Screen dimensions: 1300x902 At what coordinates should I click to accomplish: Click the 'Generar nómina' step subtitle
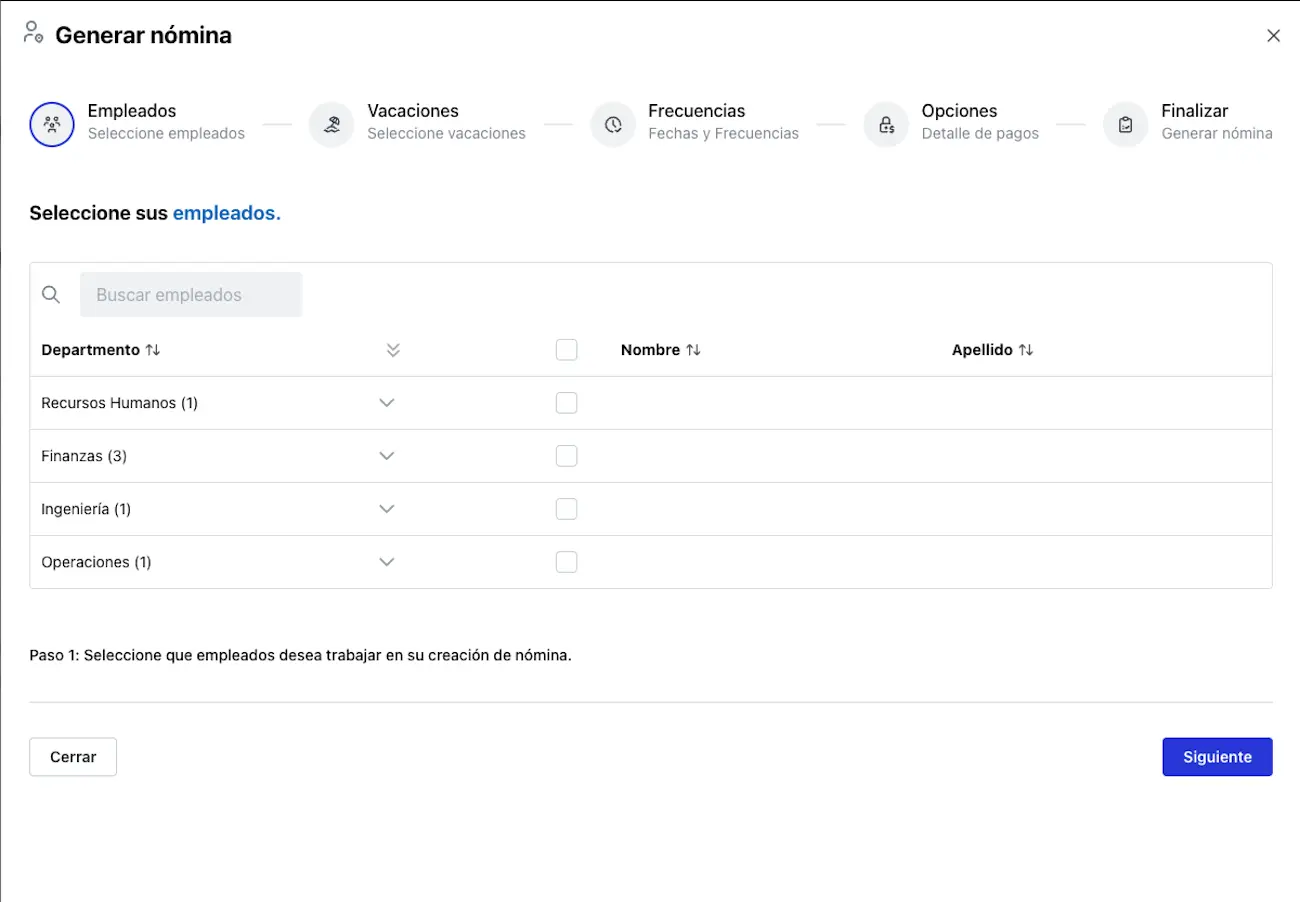(1217, 133)
